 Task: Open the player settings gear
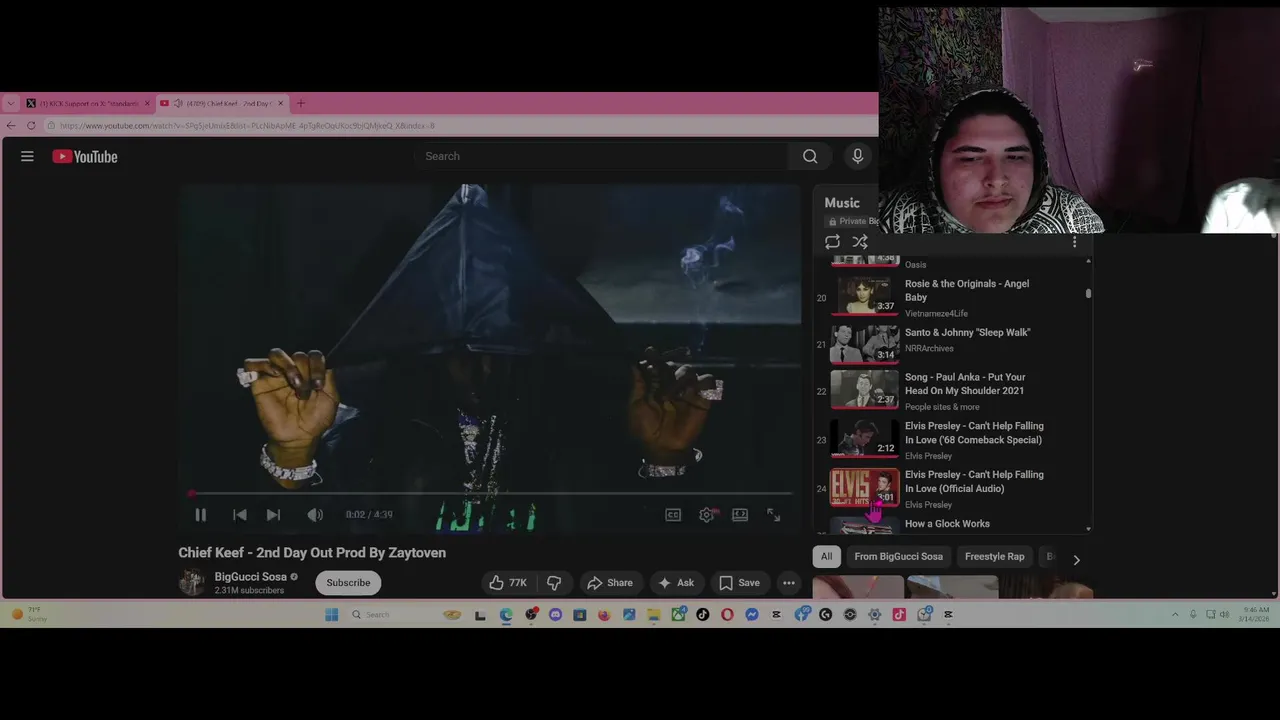click(x=707, y=515)
